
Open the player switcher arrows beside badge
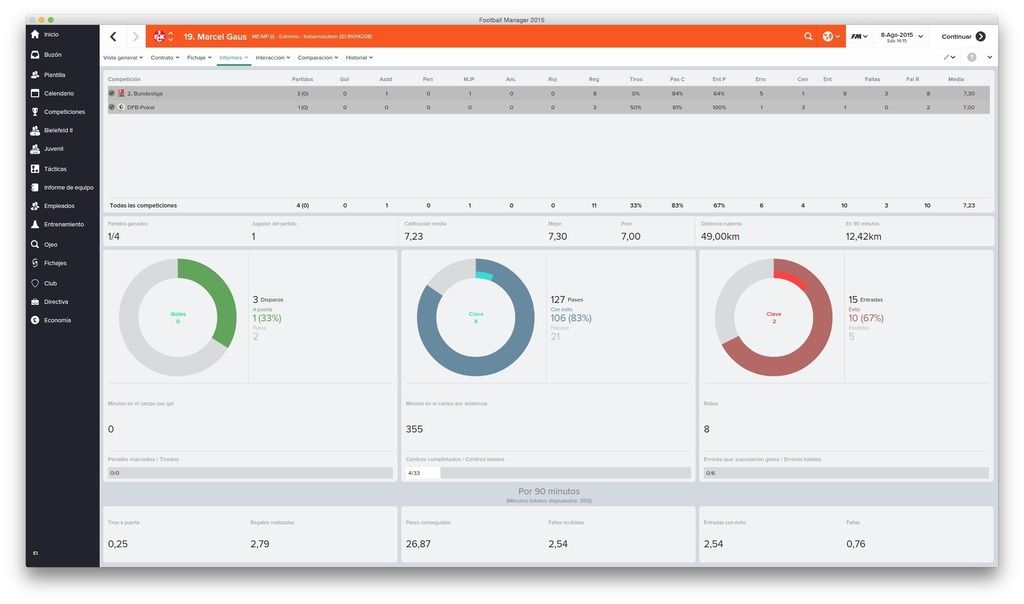point(170,37)
